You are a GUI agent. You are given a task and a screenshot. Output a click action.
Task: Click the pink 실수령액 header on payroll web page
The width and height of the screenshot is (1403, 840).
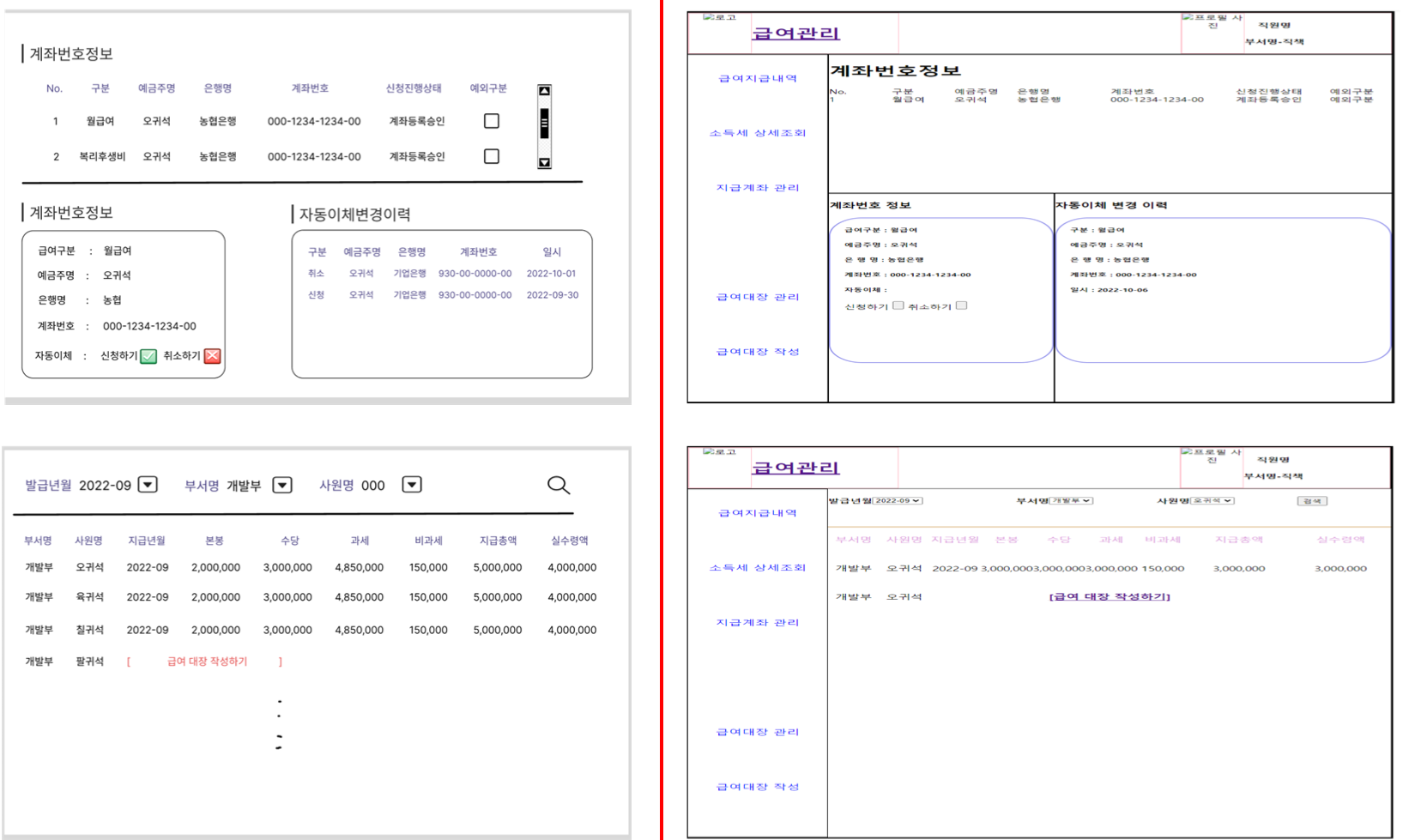coord(1340,540)
